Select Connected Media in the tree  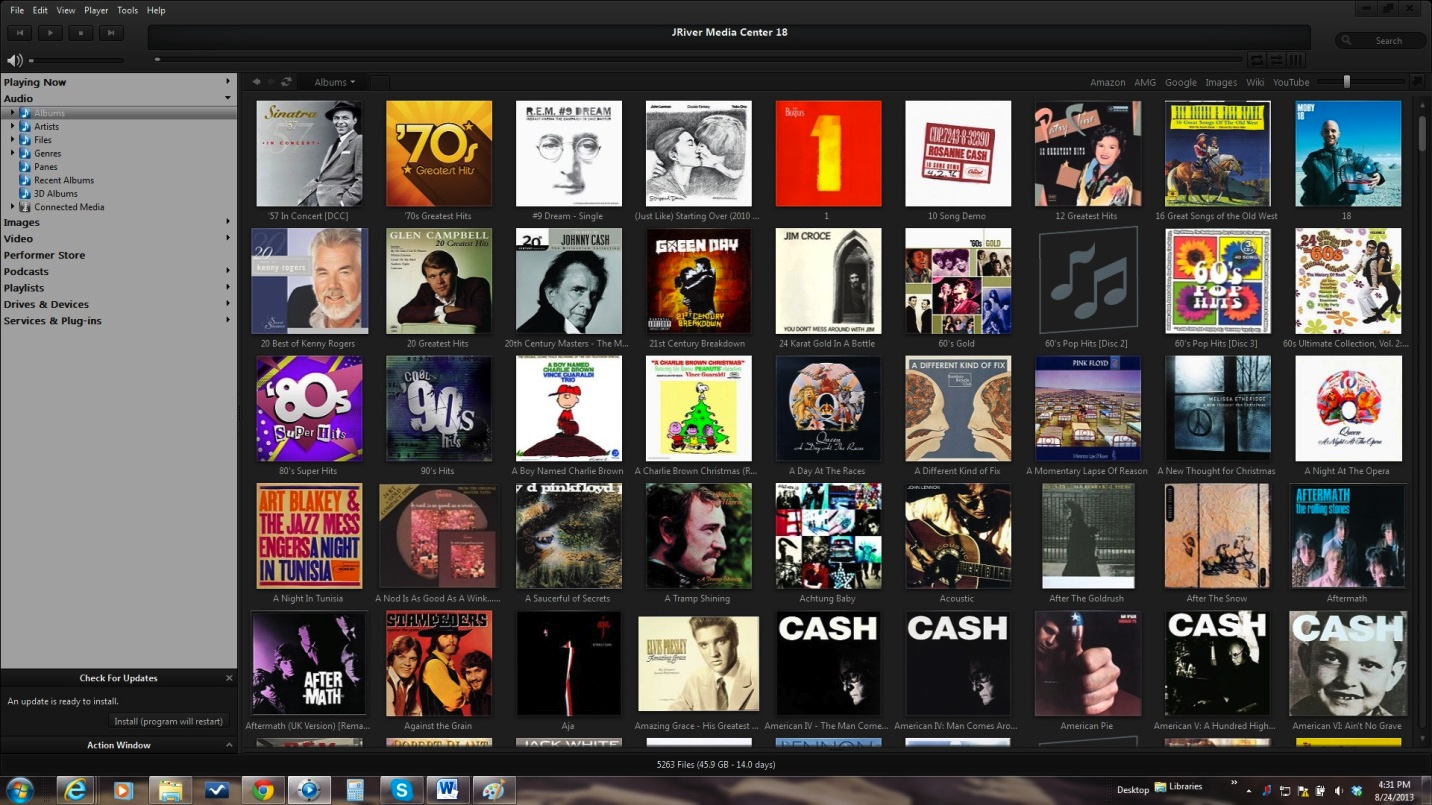[69, 207]
